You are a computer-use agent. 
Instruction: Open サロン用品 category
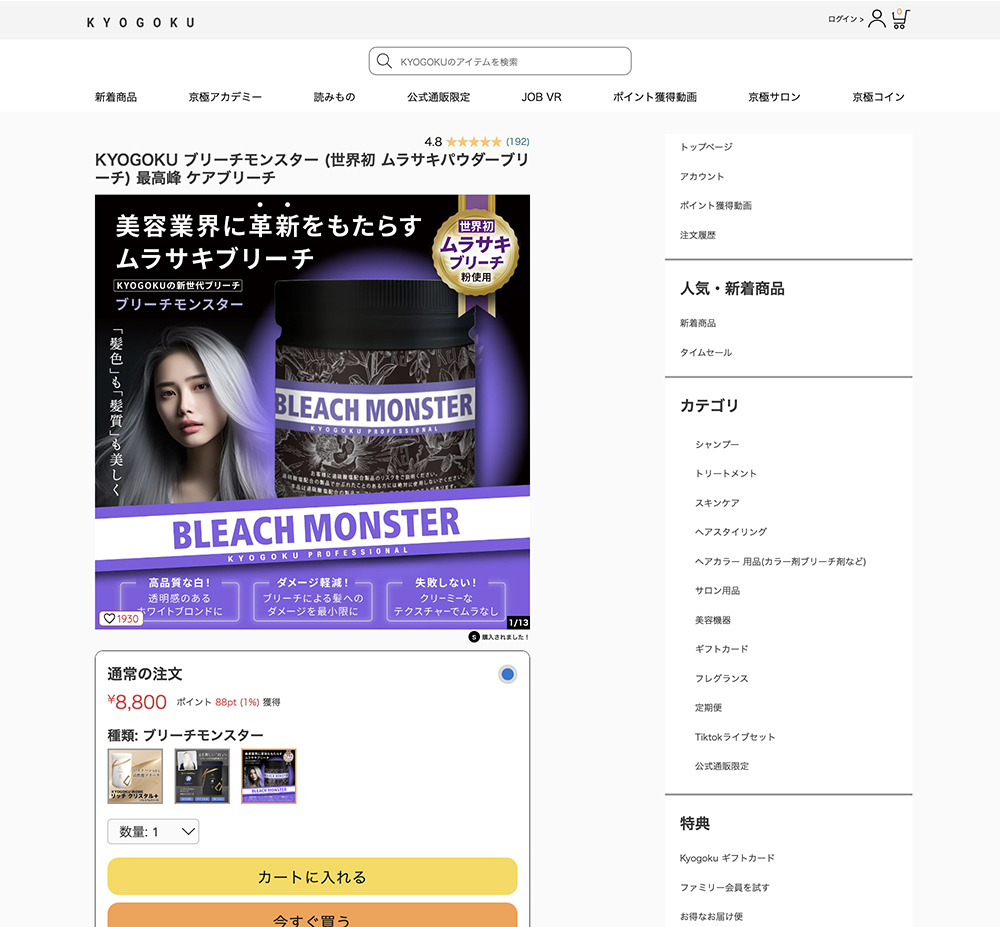(x=717, y=590)
